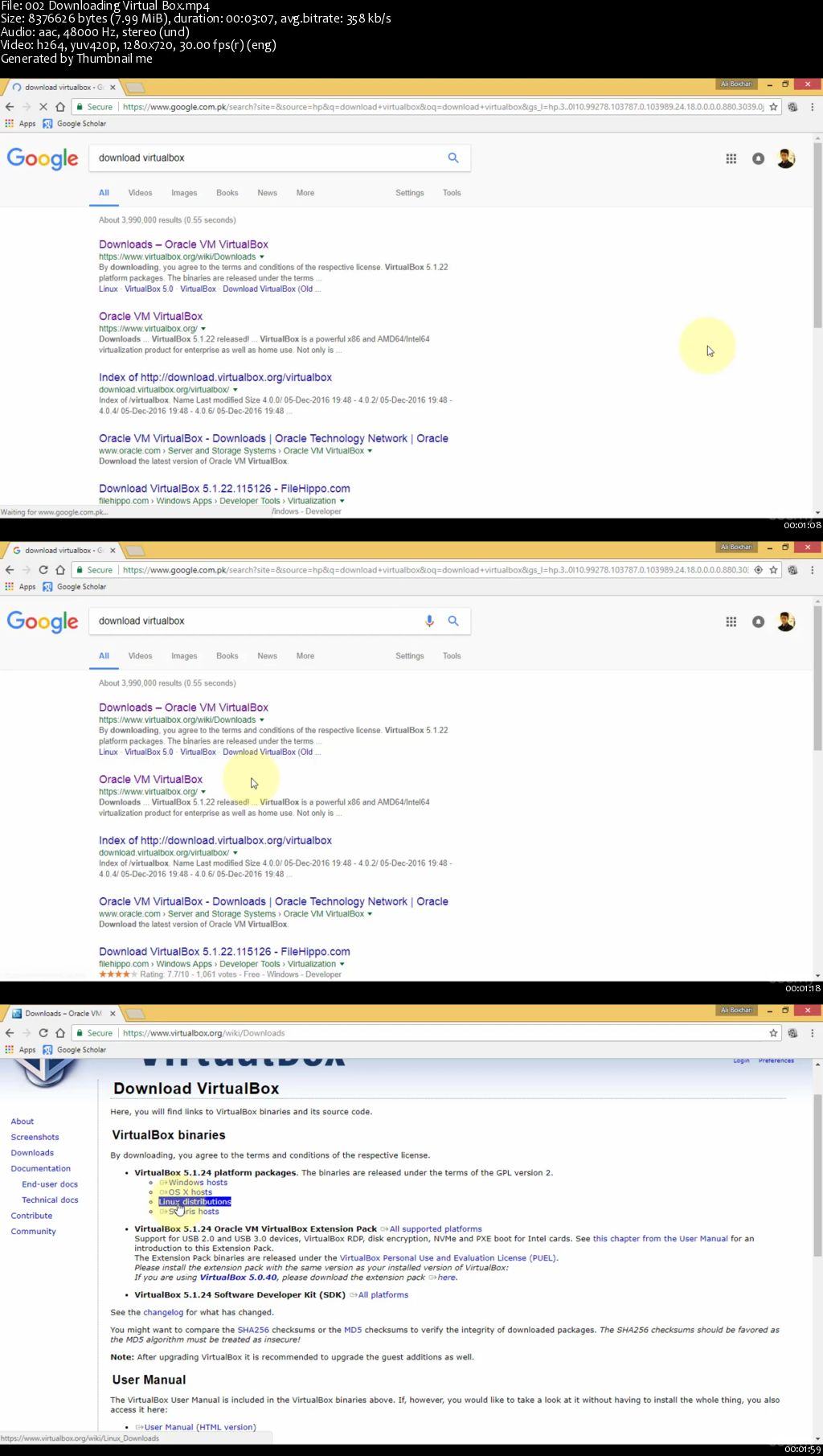
Task: Expand arrow beside https://www.virtualbox.org/ URL in 00:01:08 frame
Action: pos(203,328)
